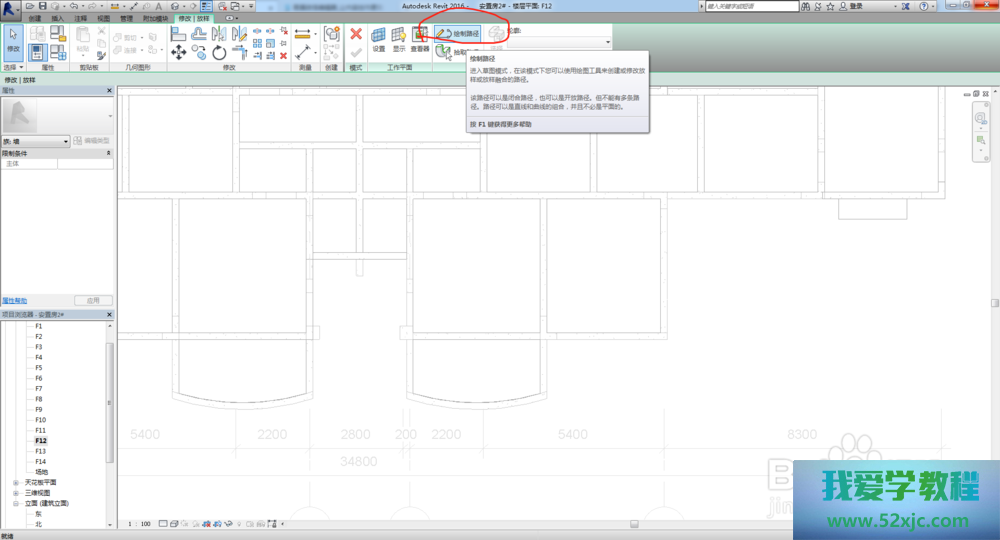
Task: Select the F13 floor plan in project browser
Action: (41, 451)
